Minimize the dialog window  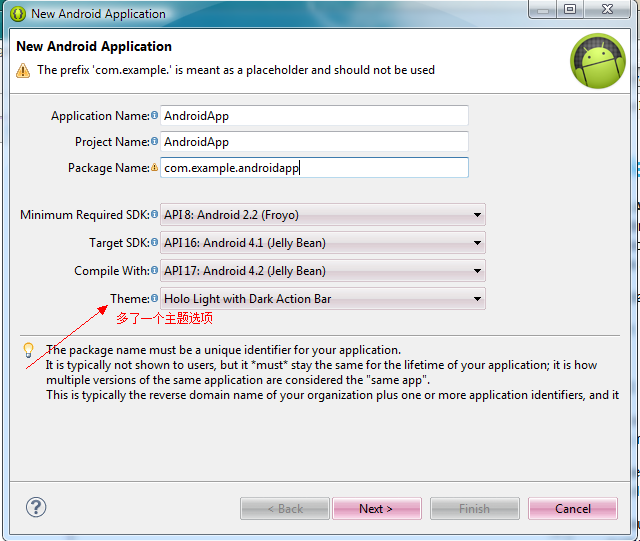click(542, 9)
